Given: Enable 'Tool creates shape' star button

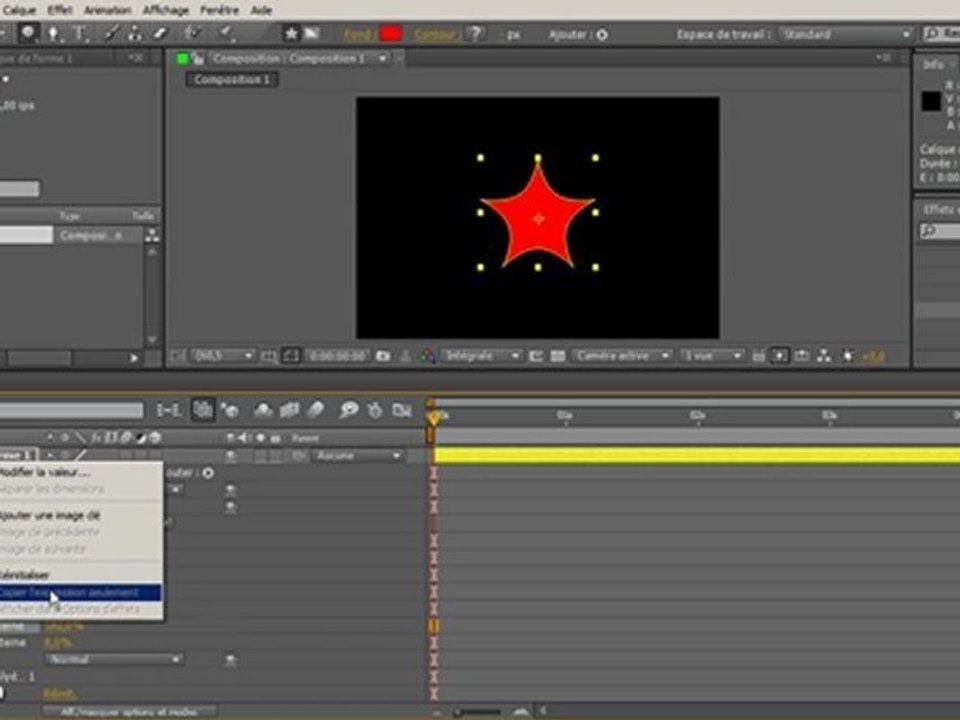Looking at the screenshot, I should [x=291, y=34].
